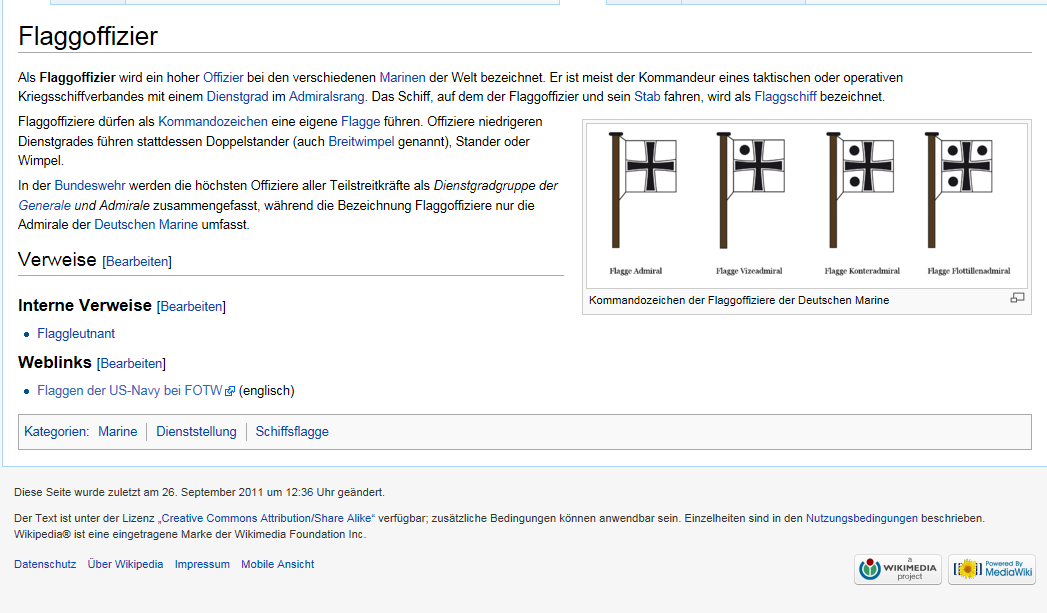Viewport: 1047px width, 613px height.
Task: Open external link Flaggen der US-Navy bei FOTW
Action: click(x=130, y=391)
